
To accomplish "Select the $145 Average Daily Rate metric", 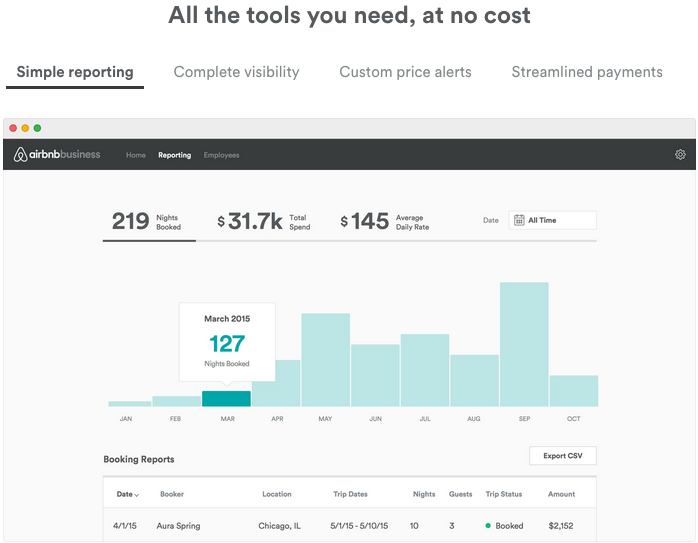I will 385,221.
